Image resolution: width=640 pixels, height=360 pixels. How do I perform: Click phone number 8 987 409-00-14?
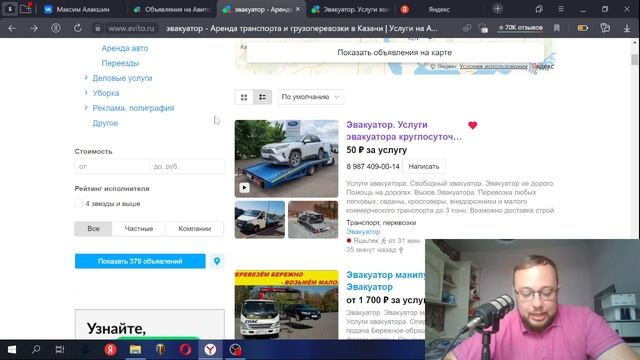pyautogui.click(x=373, y=167)
